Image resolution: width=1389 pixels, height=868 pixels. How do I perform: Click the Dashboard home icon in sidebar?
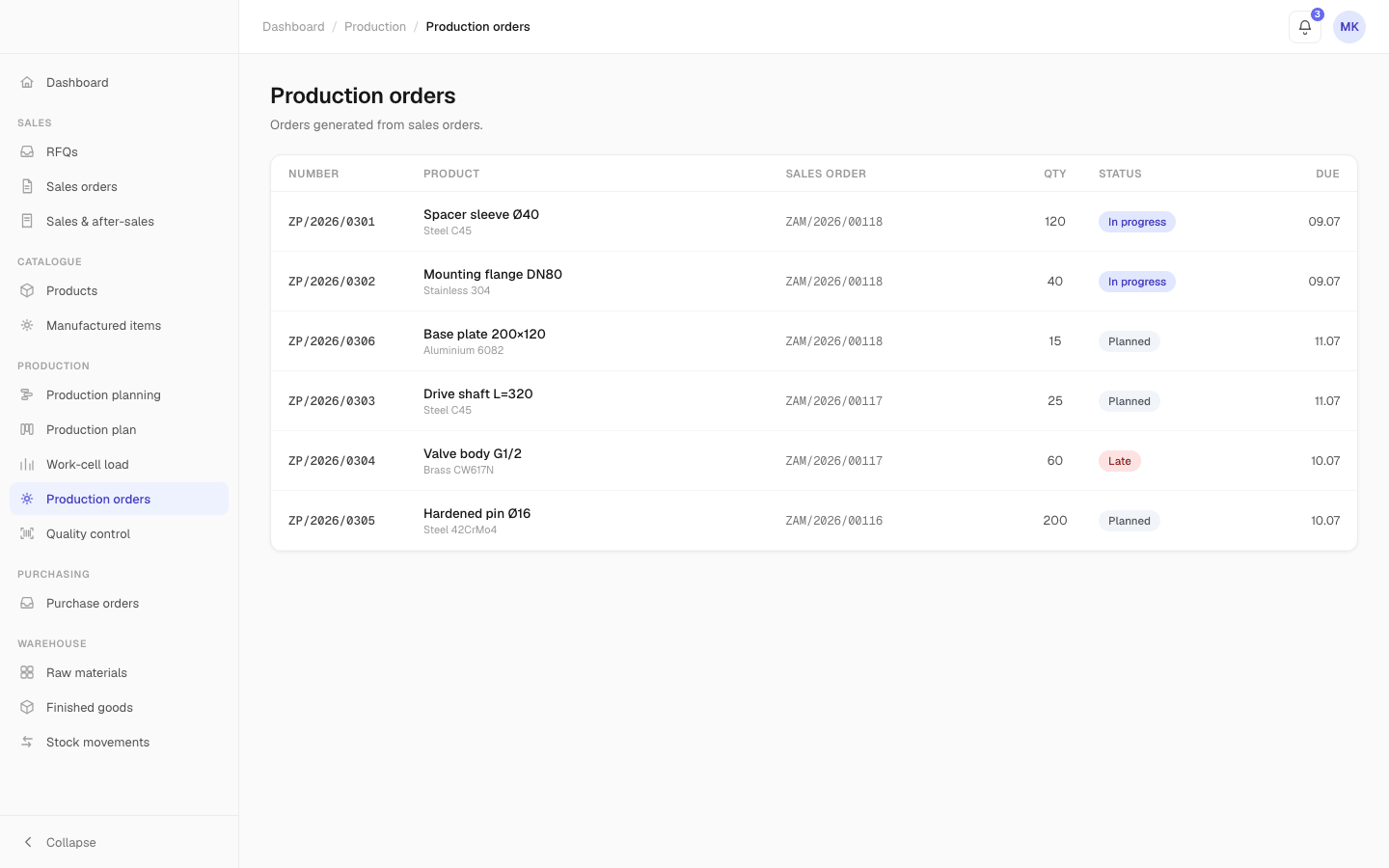point(27,82)
